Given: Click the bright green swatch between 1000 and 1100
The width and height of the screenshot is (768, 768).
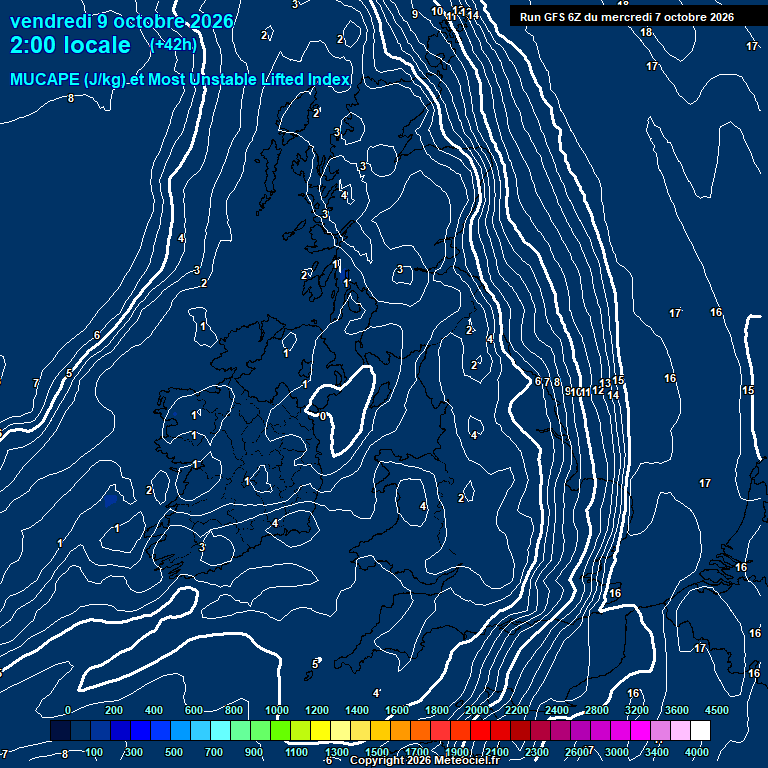Looking at the screenshot, I should point(281,730).
